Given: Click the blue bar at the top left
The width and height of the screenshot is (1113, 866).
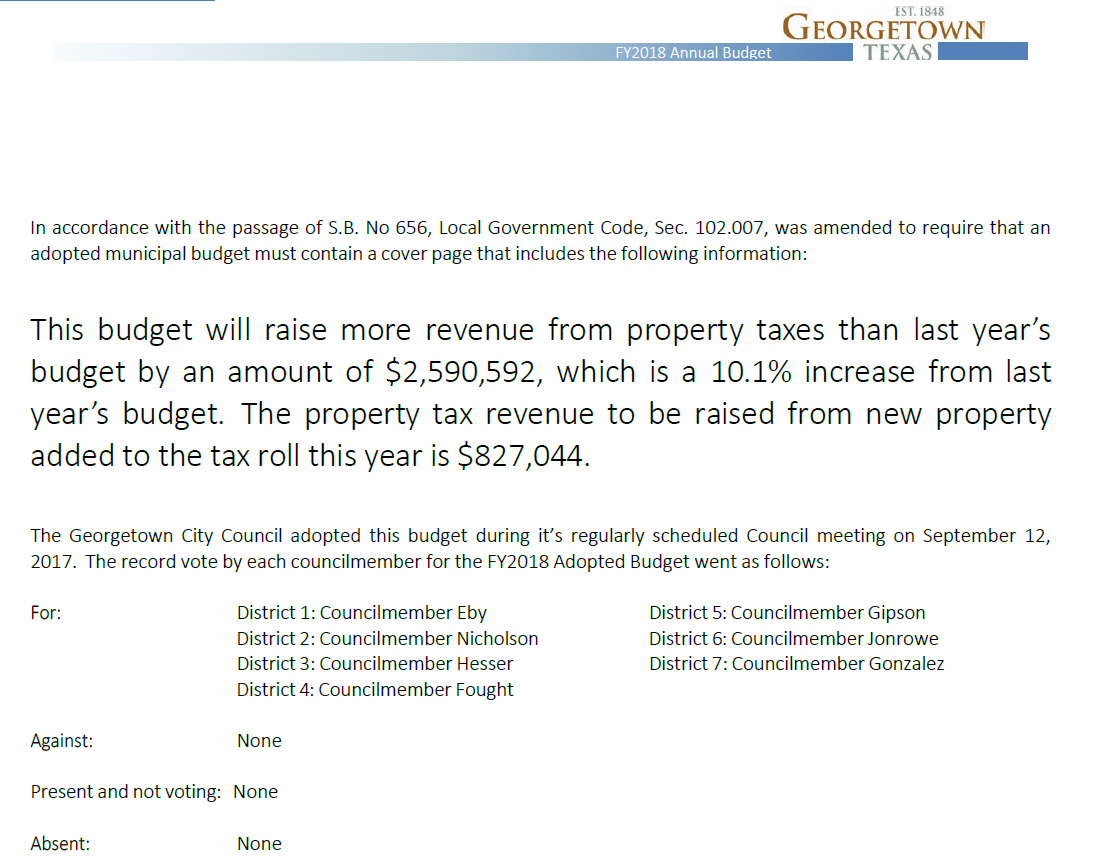Looking at the screenshot, I should point(105,3).
